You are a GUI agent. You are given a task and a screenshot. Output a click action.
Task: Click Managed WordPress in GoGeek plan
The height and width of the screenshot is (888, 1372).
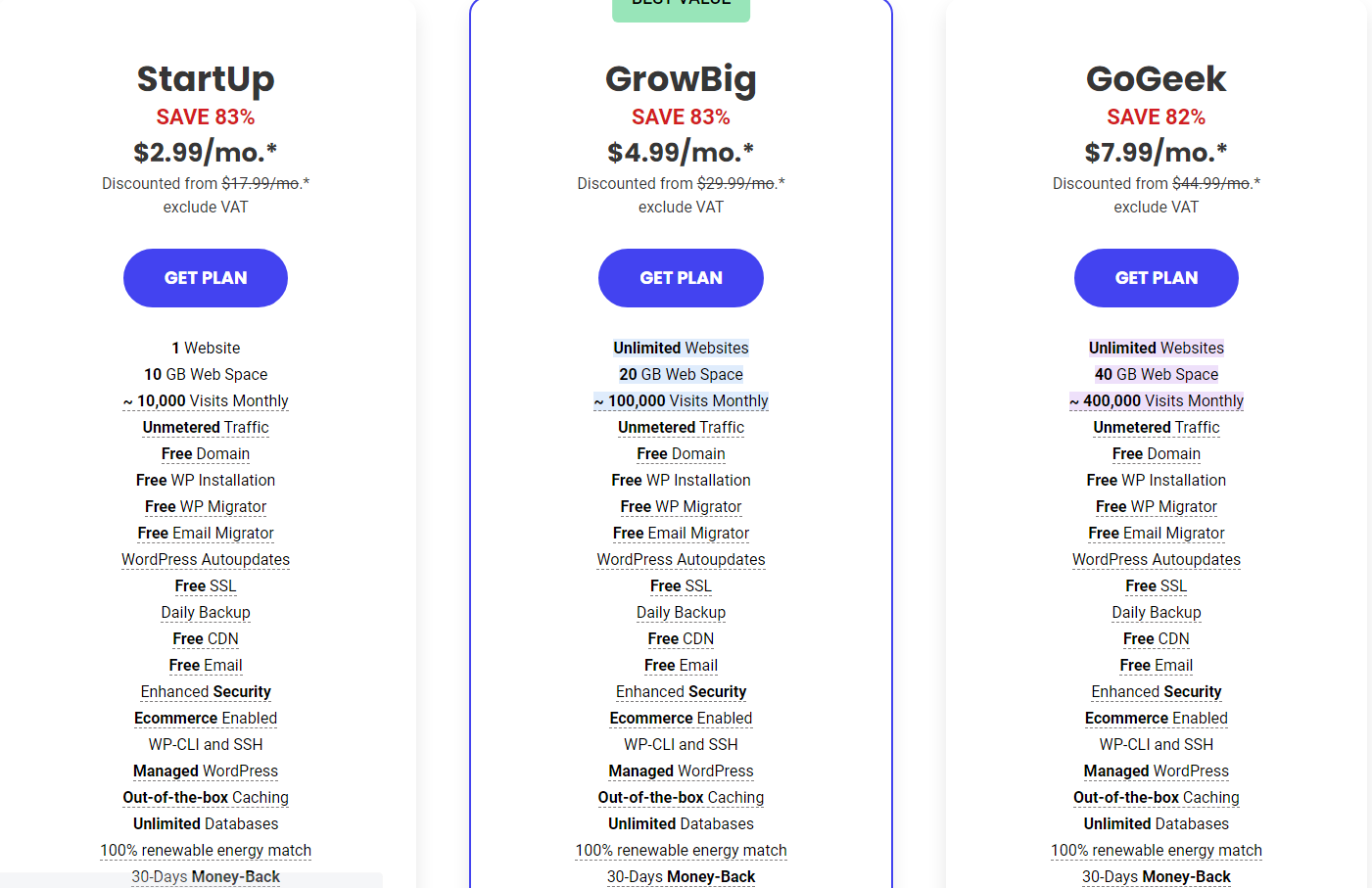tap(1156, 771)
